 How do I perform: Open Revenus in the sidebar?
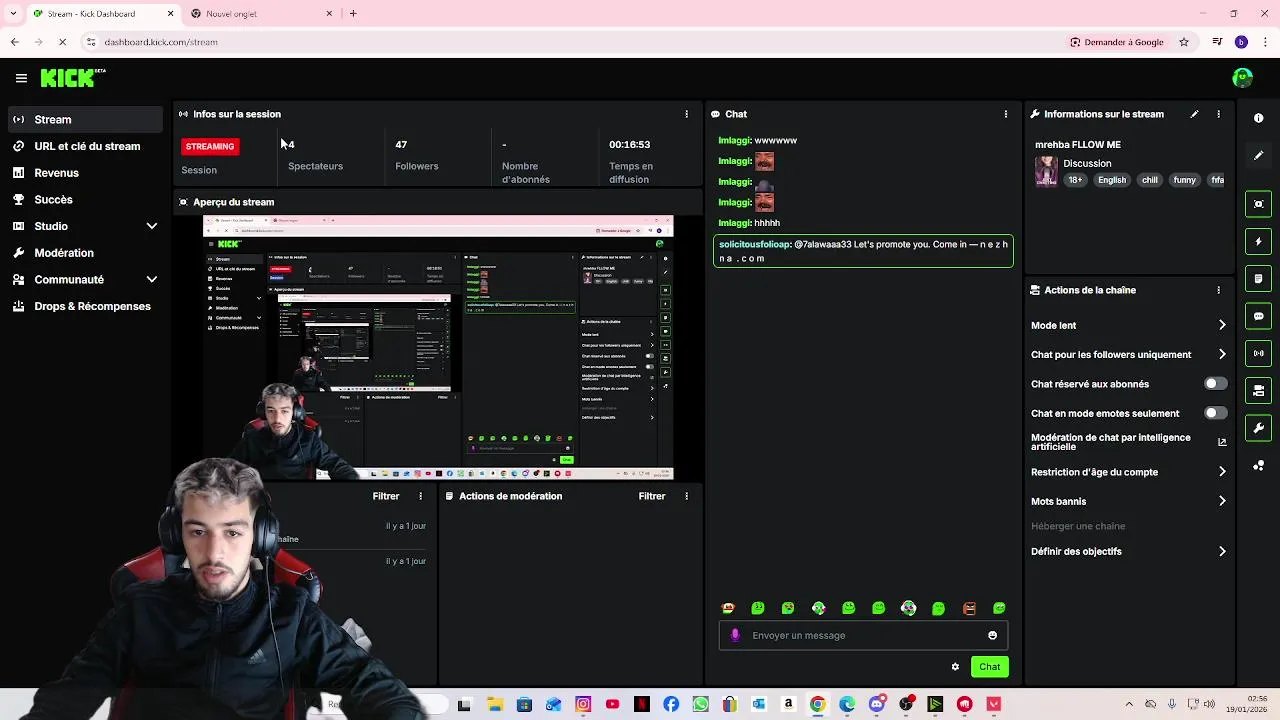[x=86, y=173]
